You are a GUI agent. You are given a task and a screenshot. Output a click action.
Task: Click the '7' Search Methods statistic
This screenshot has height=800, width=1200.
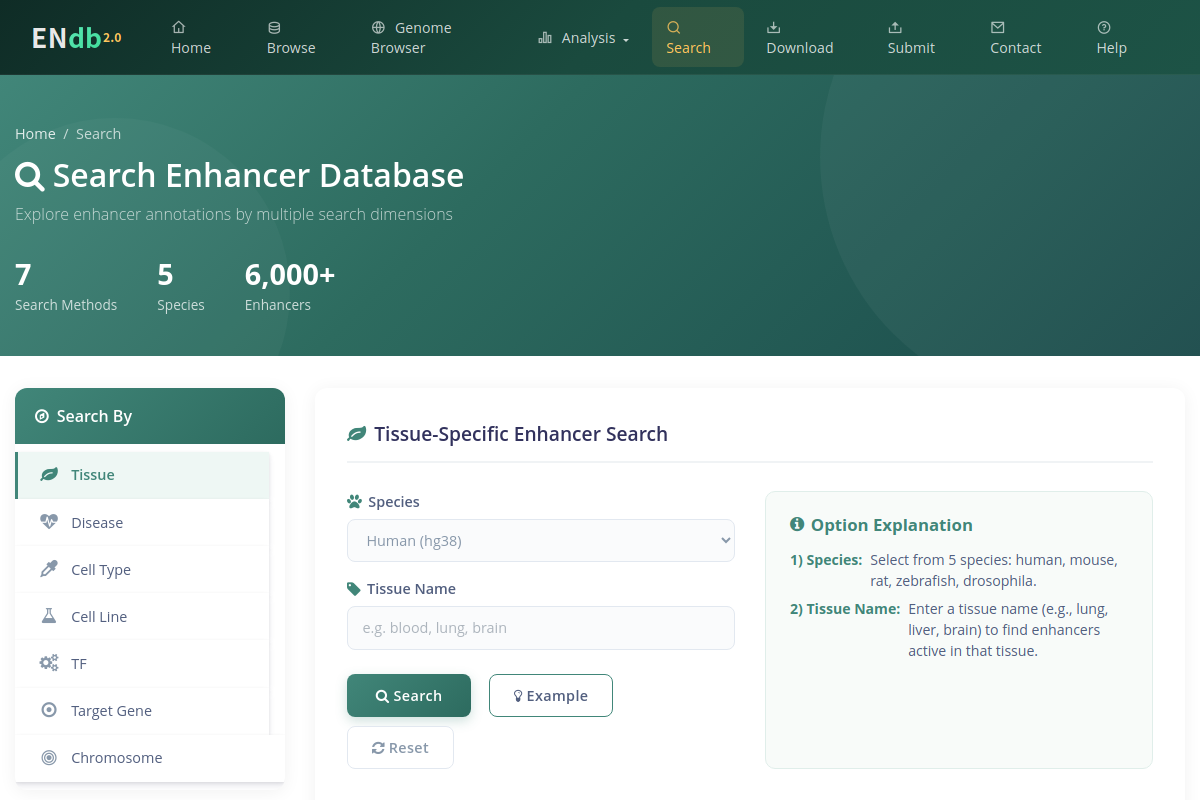24,274
